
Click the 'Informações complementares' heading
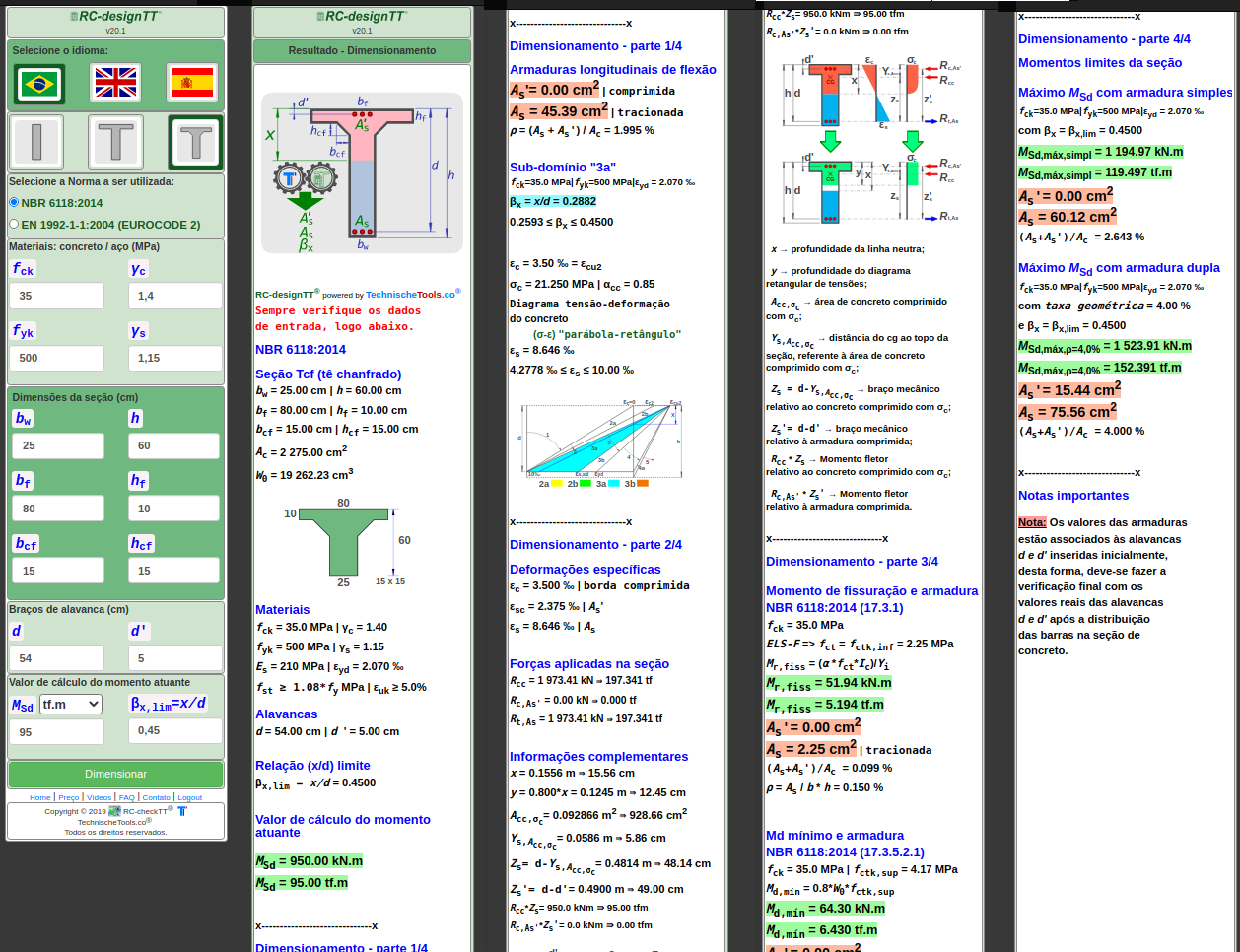[599, 756]
